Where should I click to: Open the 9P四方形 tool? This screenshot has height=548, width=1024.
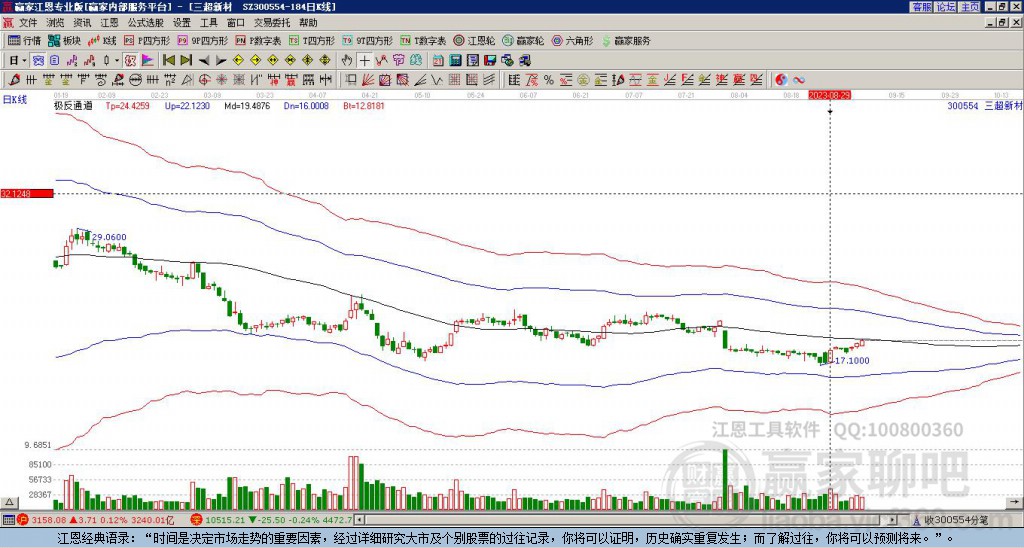(202, 40)
